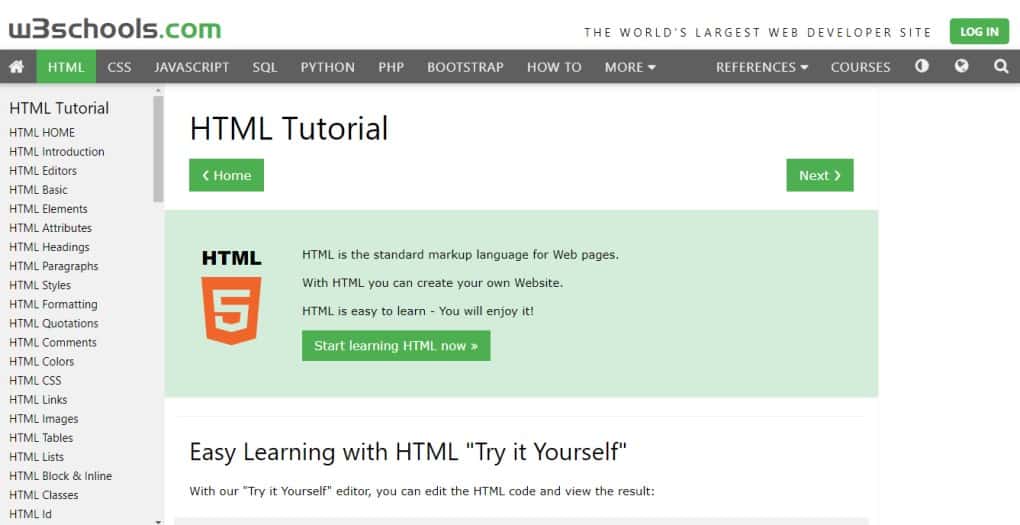Open HTML Lists in sidebar
Viewport: 1020px width, 525px height.
(x=36, y=457)
